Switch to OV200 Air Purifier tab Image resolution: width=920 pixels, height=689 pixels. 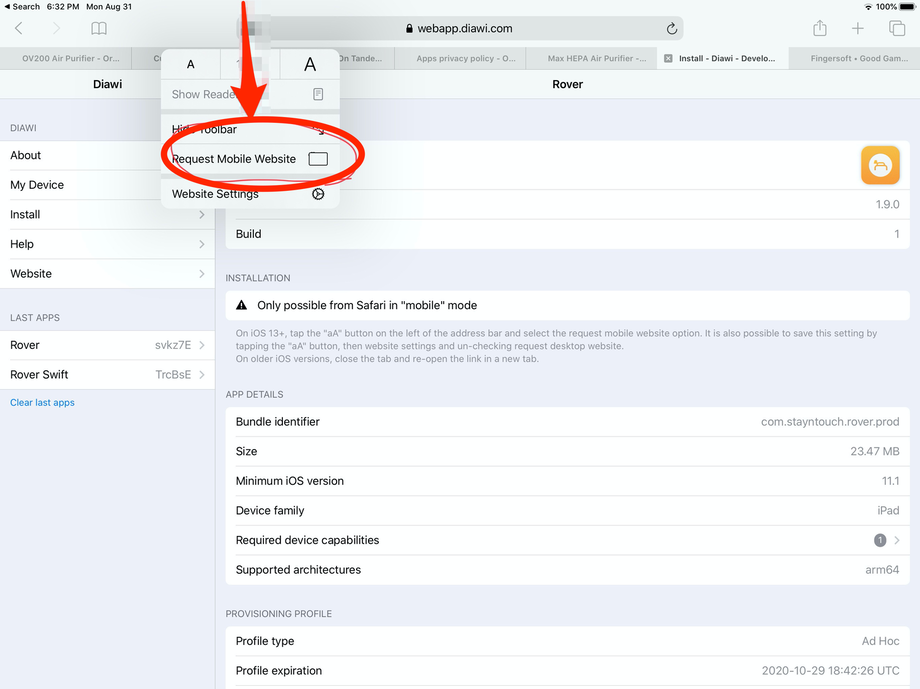[66, 58]
